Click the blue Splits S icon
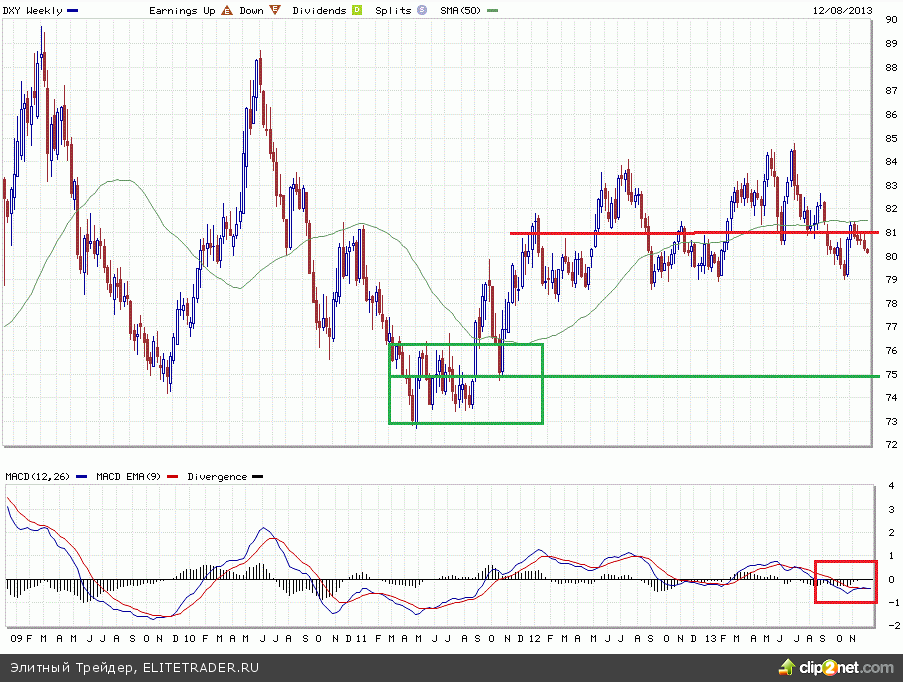The width and height of the screenshot is (903, 682). point(420,10)
